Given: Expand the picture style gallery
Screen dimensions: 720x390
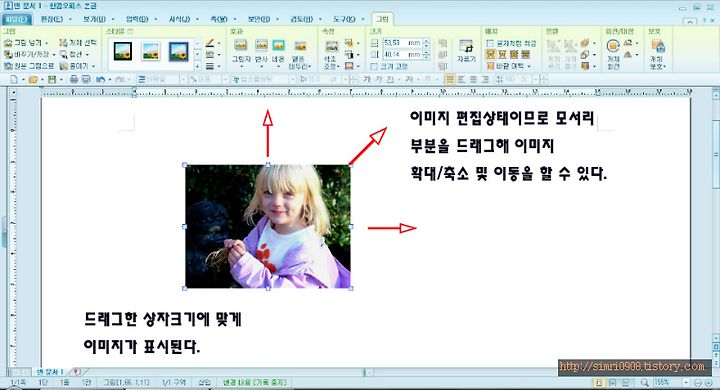Looking at the screenshot, I should 197,67.
